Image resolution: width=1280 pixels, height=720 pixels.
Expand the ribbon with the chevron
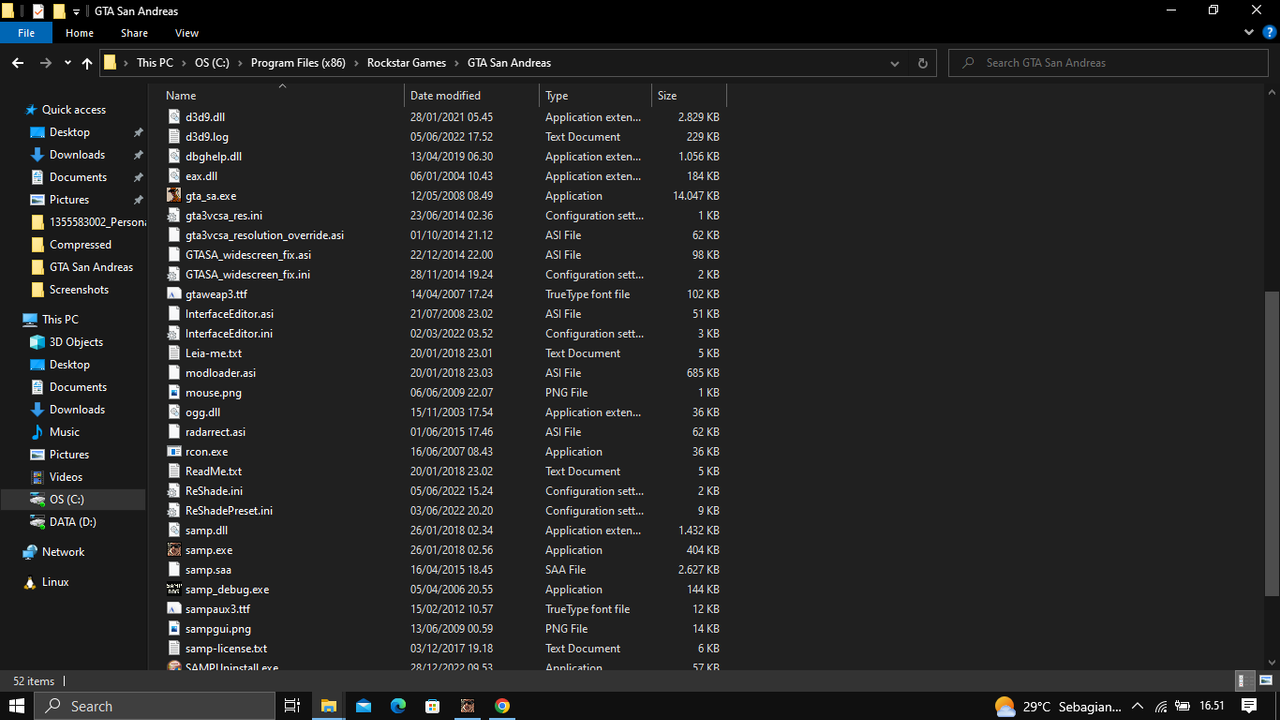point(1247,33)
